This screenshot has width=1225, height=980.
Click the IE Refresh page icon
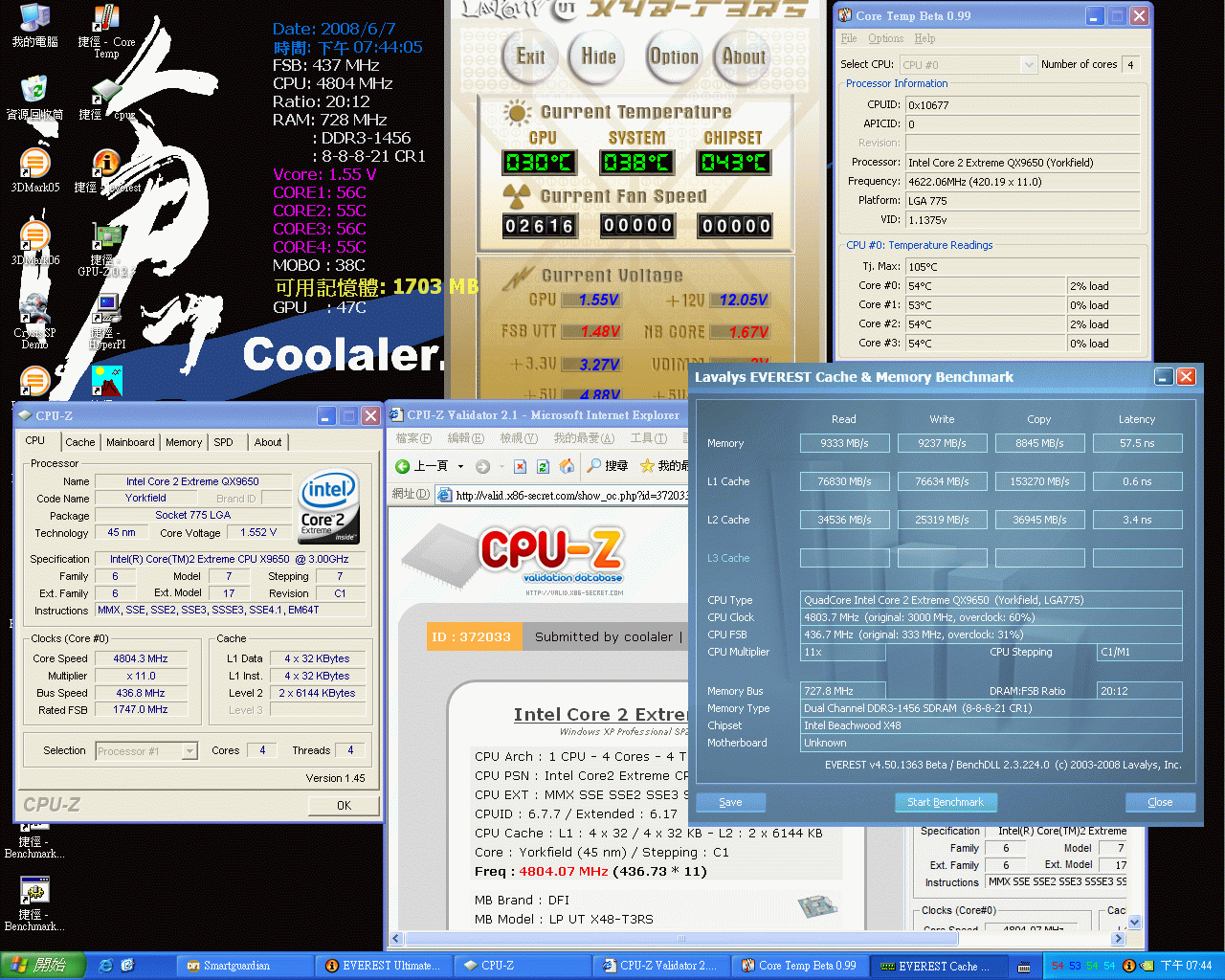pyautogui.click(x=543, y=466)
